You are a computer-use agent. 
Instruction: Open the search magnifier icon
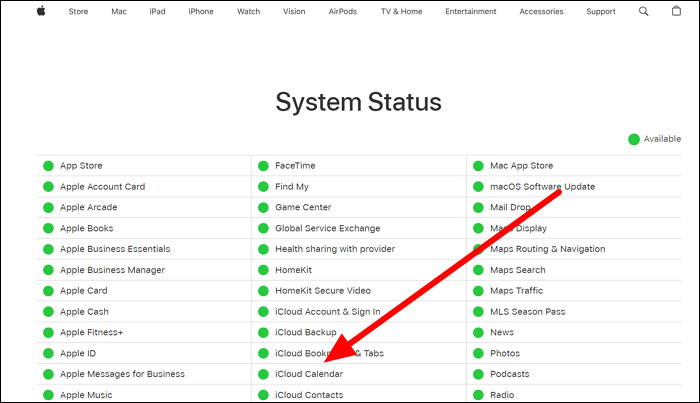[x=643, y=11]
